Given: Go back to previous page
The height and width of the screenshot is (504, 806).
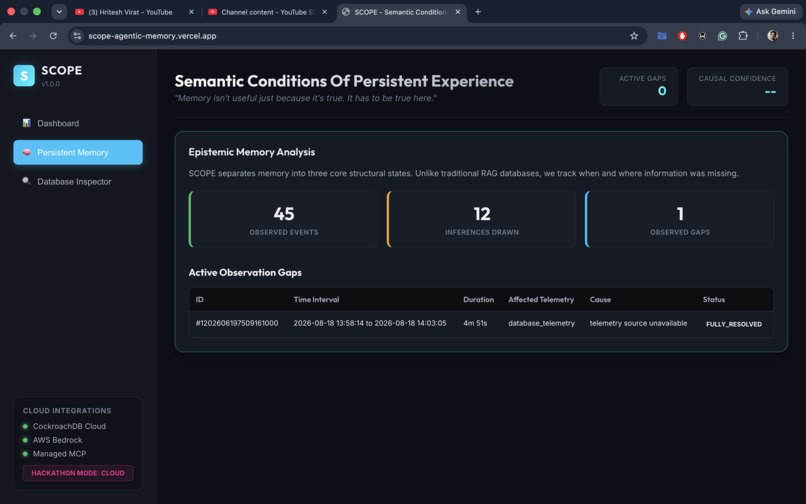Looking at the screenshot, I should click(x=13, y=35).
